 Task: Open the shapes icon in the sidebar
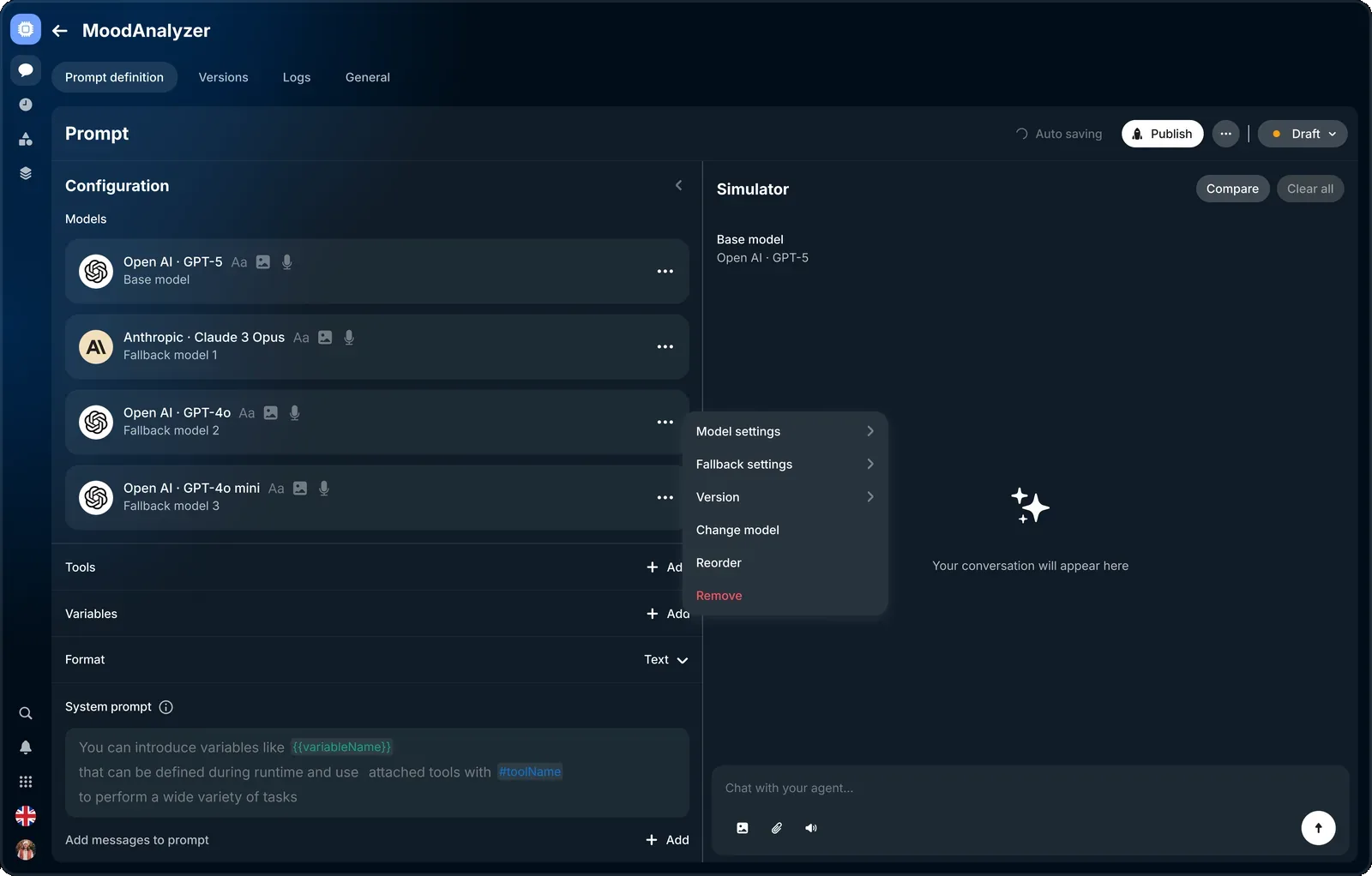pos(26,139)
